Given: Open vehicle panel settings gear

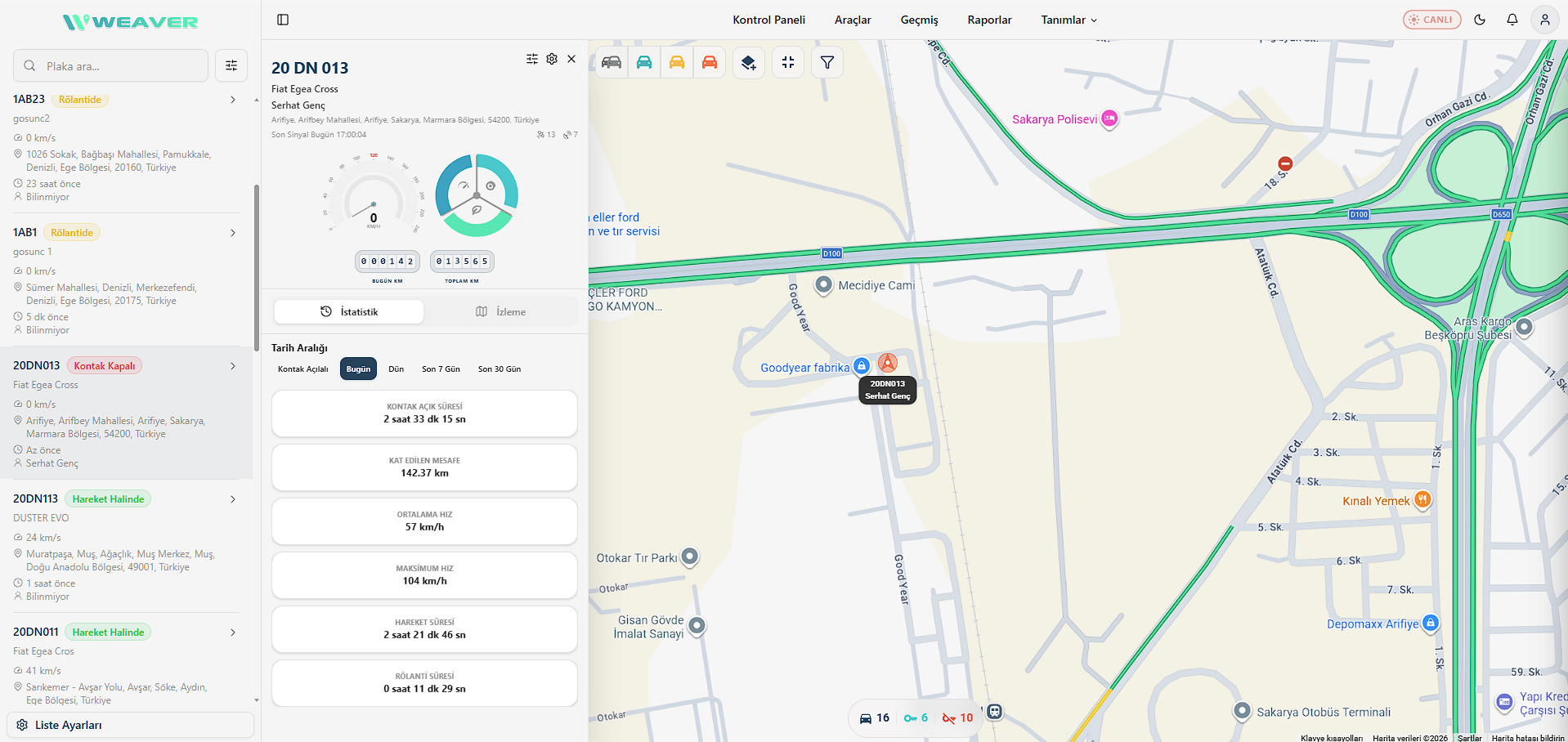Looking at the screenshot, I should (552, 59).
